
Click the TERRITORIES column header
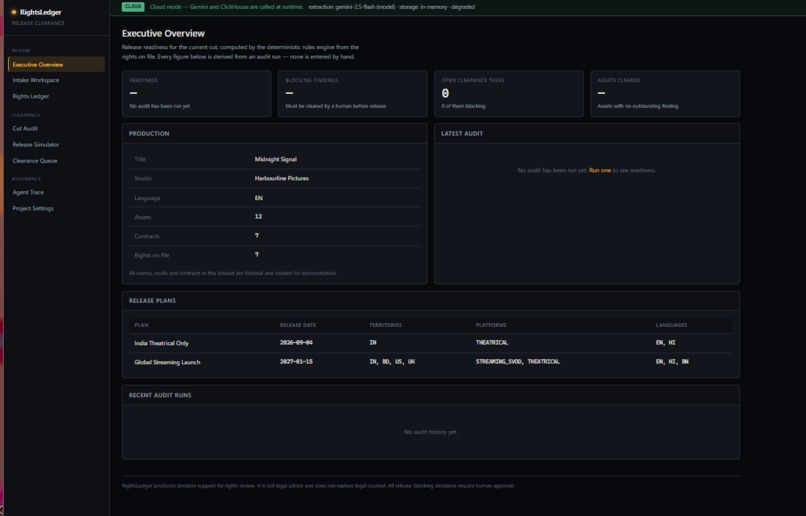pos(385,325)
